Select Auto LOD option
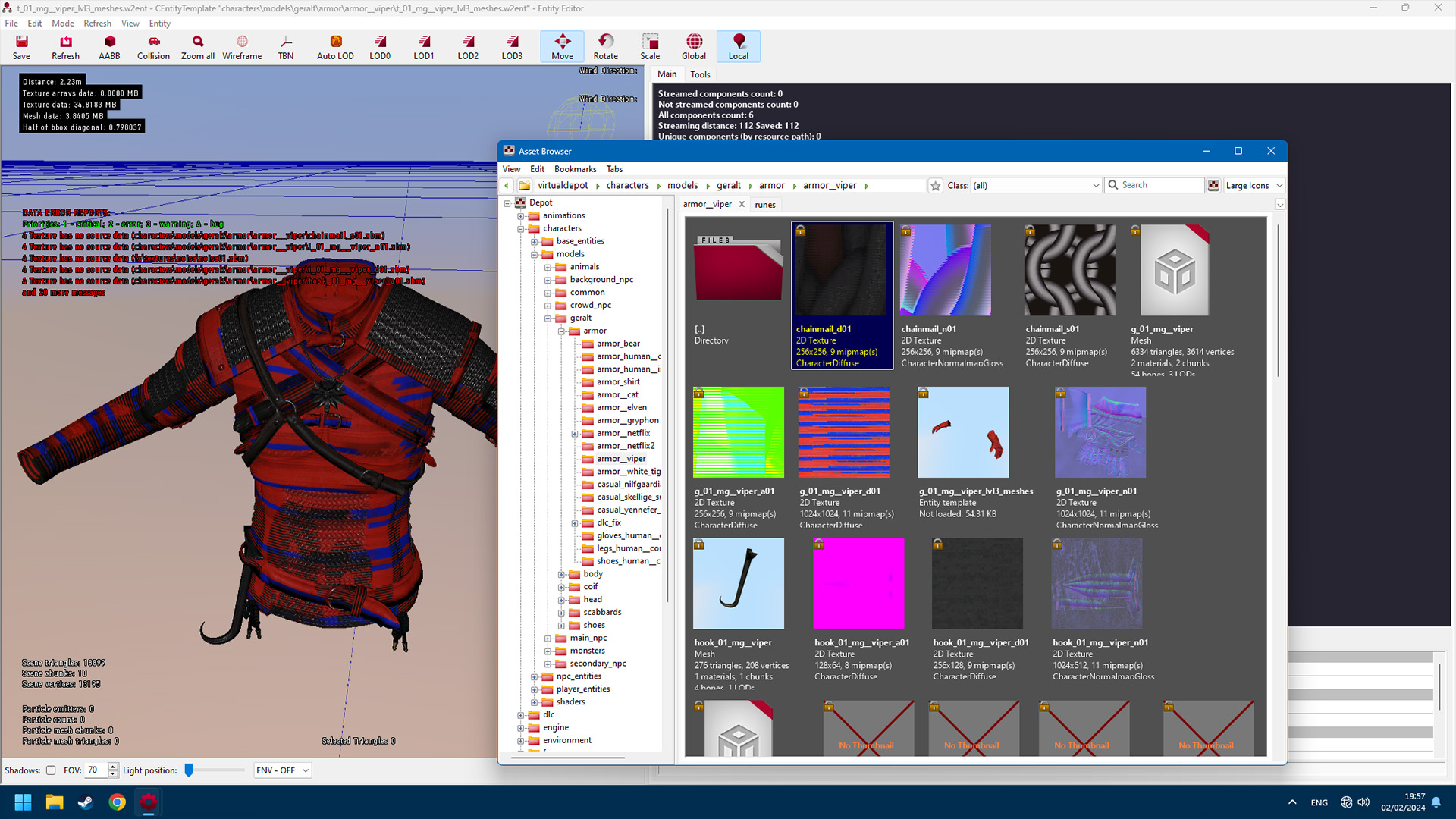1456x819 pixels. point(335,47)
